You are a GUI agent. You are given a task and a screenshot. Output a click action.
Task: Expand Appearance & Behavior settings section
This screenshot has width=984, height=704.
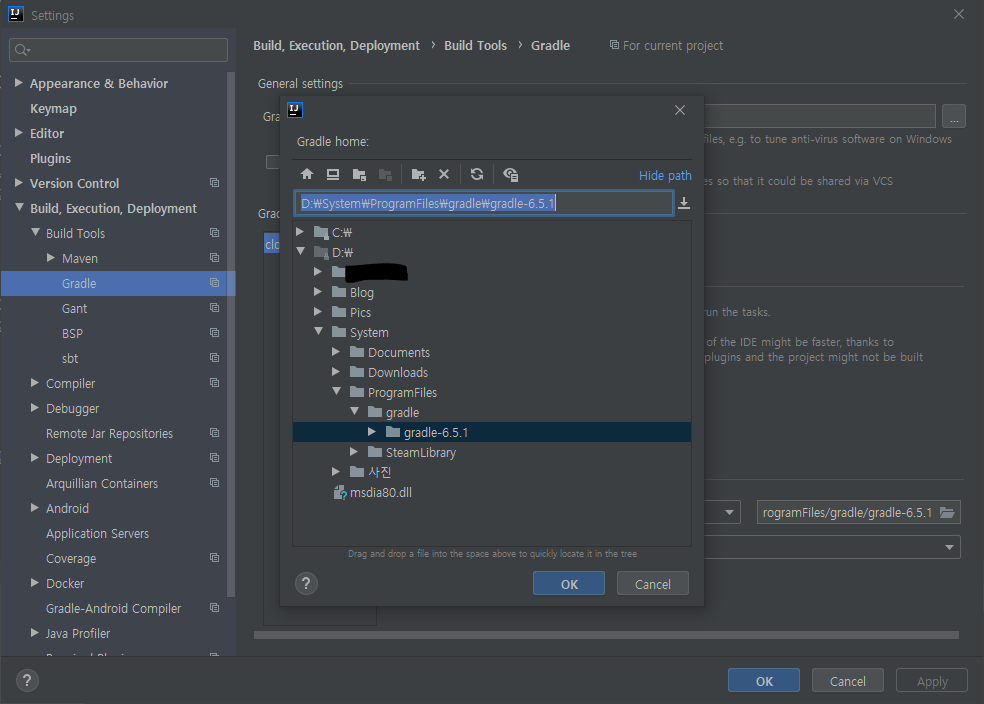tap(19, 83)
